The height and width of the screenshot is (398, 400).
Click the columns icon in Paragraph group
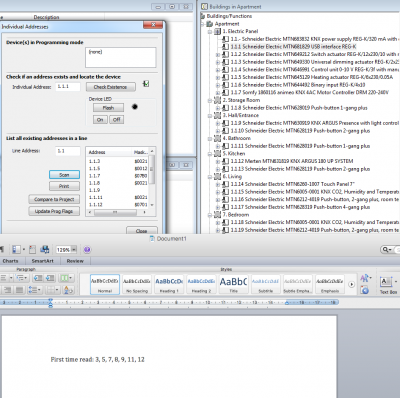[x=66, y=278]
